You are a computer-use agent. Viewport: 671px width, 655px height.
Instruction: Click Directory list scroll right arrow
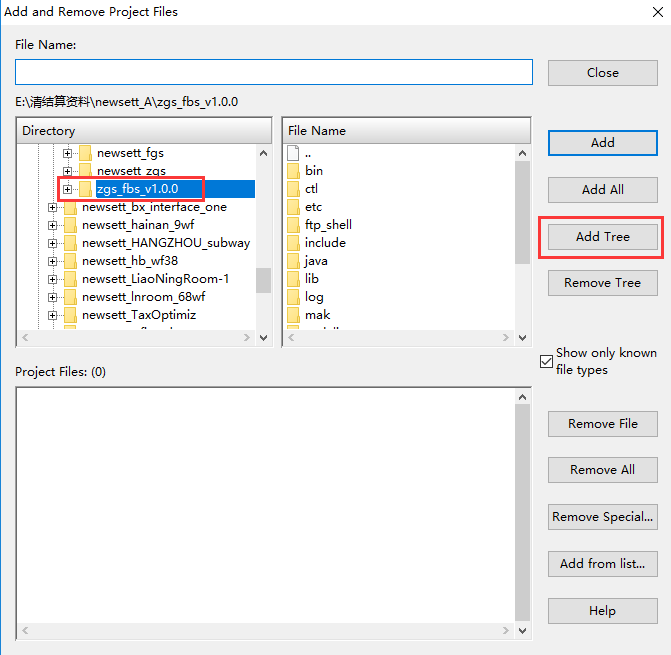pyautogui.click(x=246, y=338)
